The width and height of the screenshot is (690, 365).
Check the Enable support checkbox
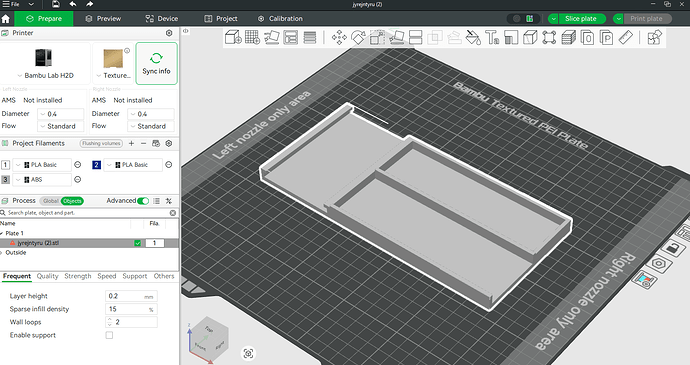(109, 335)
